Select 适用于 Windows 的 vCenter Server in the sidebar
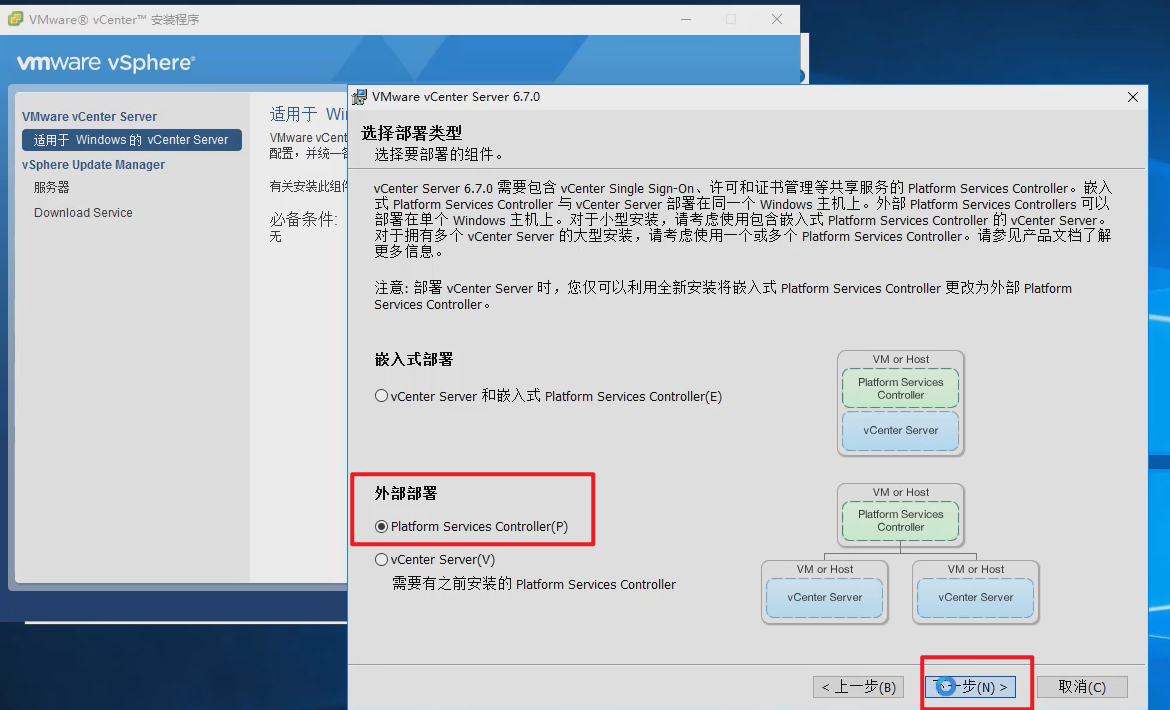Screen dimensions: 1170x710 pos(131,140)
